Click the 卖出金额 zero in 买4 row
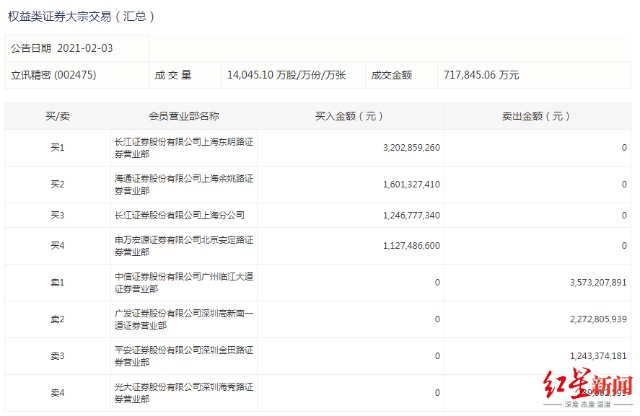 [624, 246]
